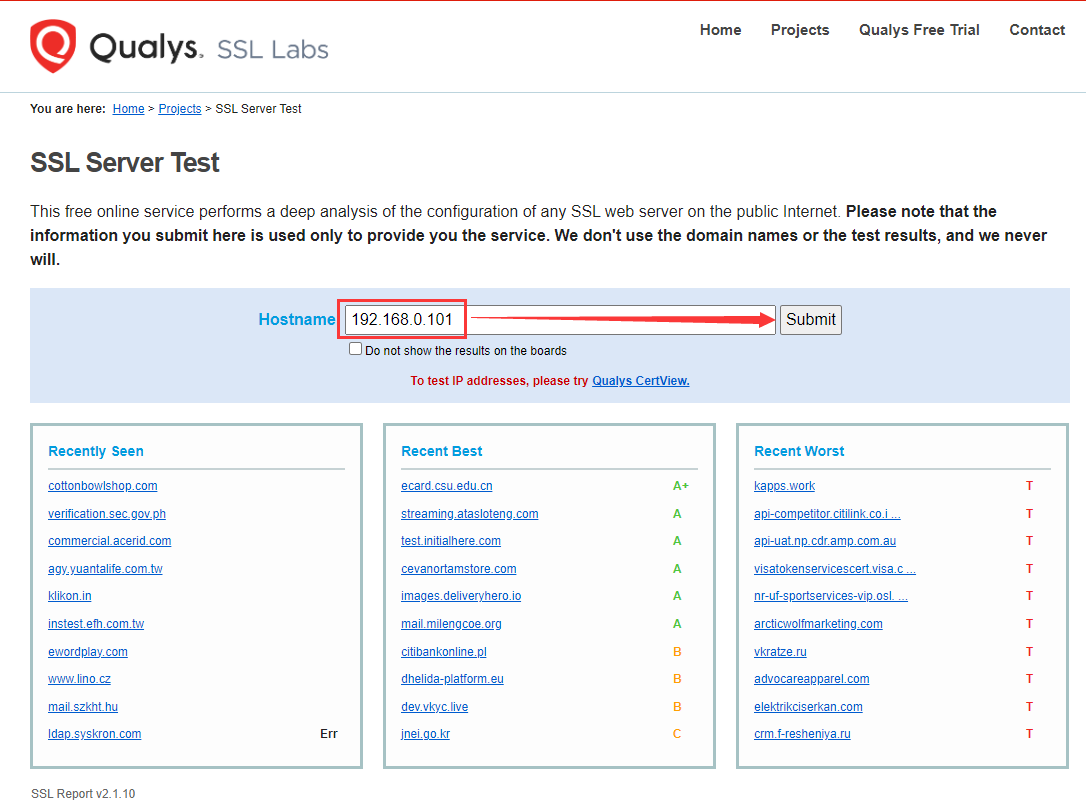The image size is (1086, 806).
Task: Open ewordplay.com link
Action: coord(88,652)
